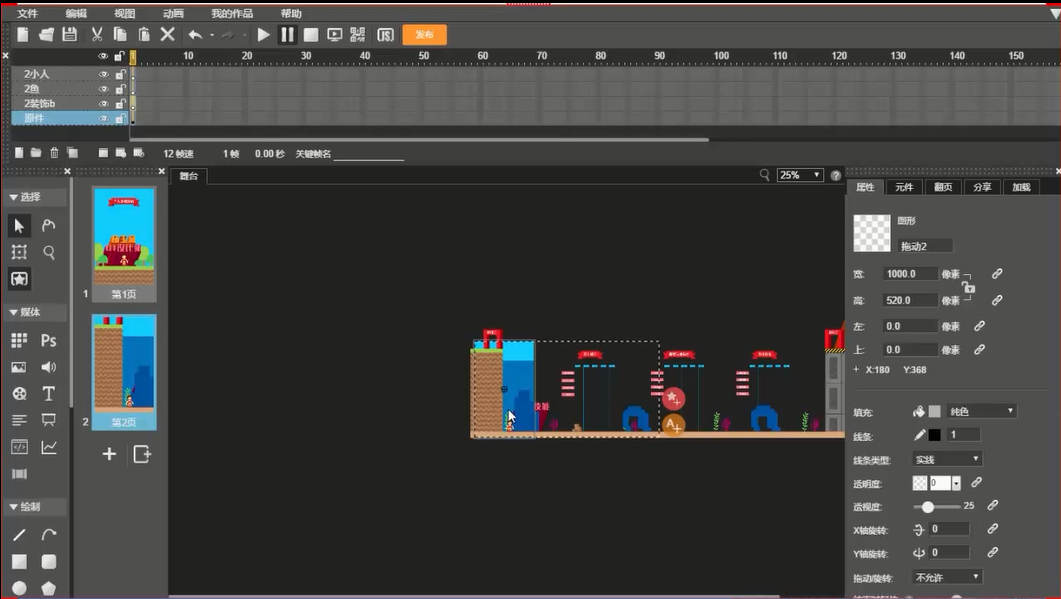Image resolution: width=1061 pixels, height=599 pixels.
Task: Click the monitor preview icon
Action: click(x=334, y=35)
